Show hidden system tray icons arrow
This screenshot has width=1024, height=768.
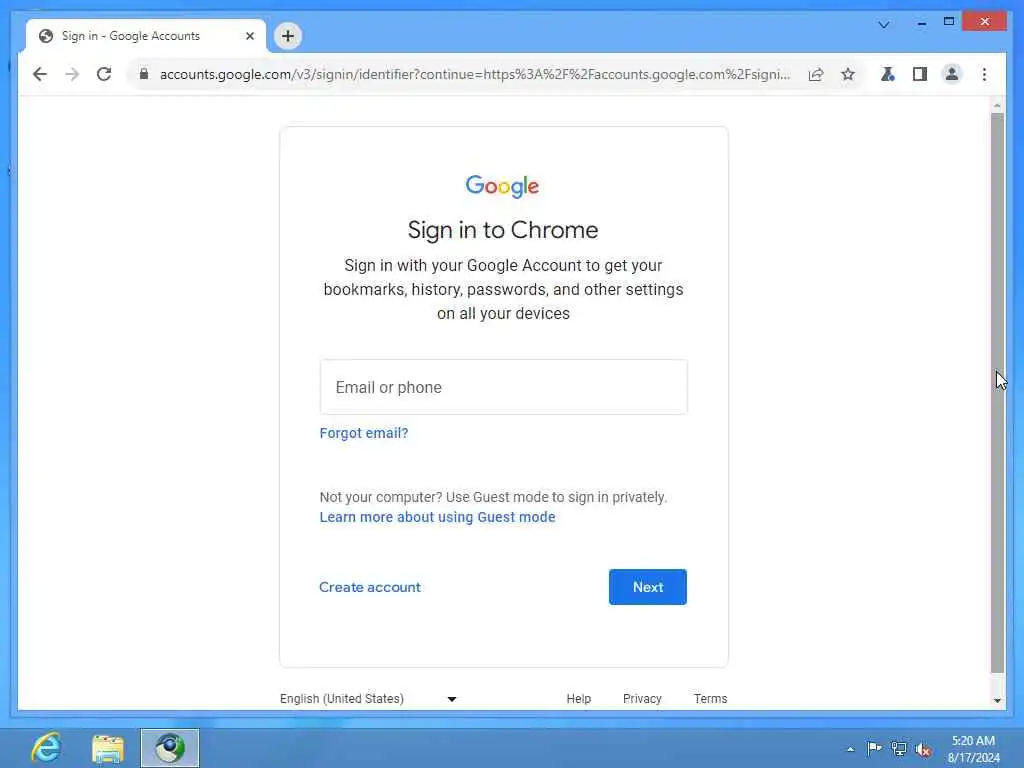tap(850, 749)
